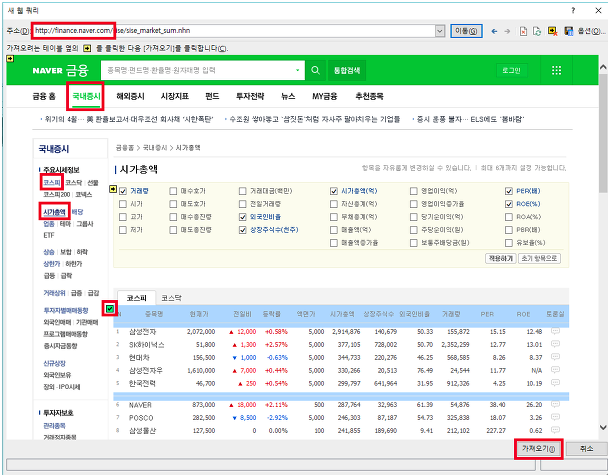610x476 pixels.
Task: Click the vertical scrollbar up arrow
Action: pos(603,67)
